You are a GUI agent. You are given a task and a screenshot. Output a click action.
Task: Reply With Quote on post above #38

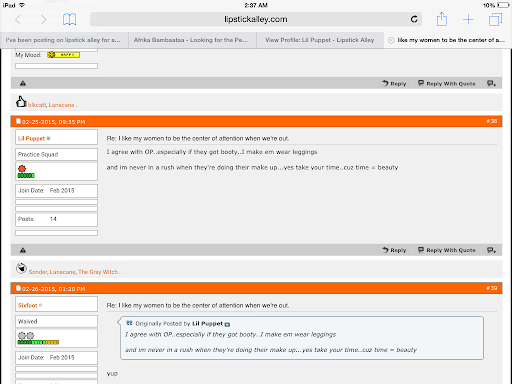click(447, 83)
